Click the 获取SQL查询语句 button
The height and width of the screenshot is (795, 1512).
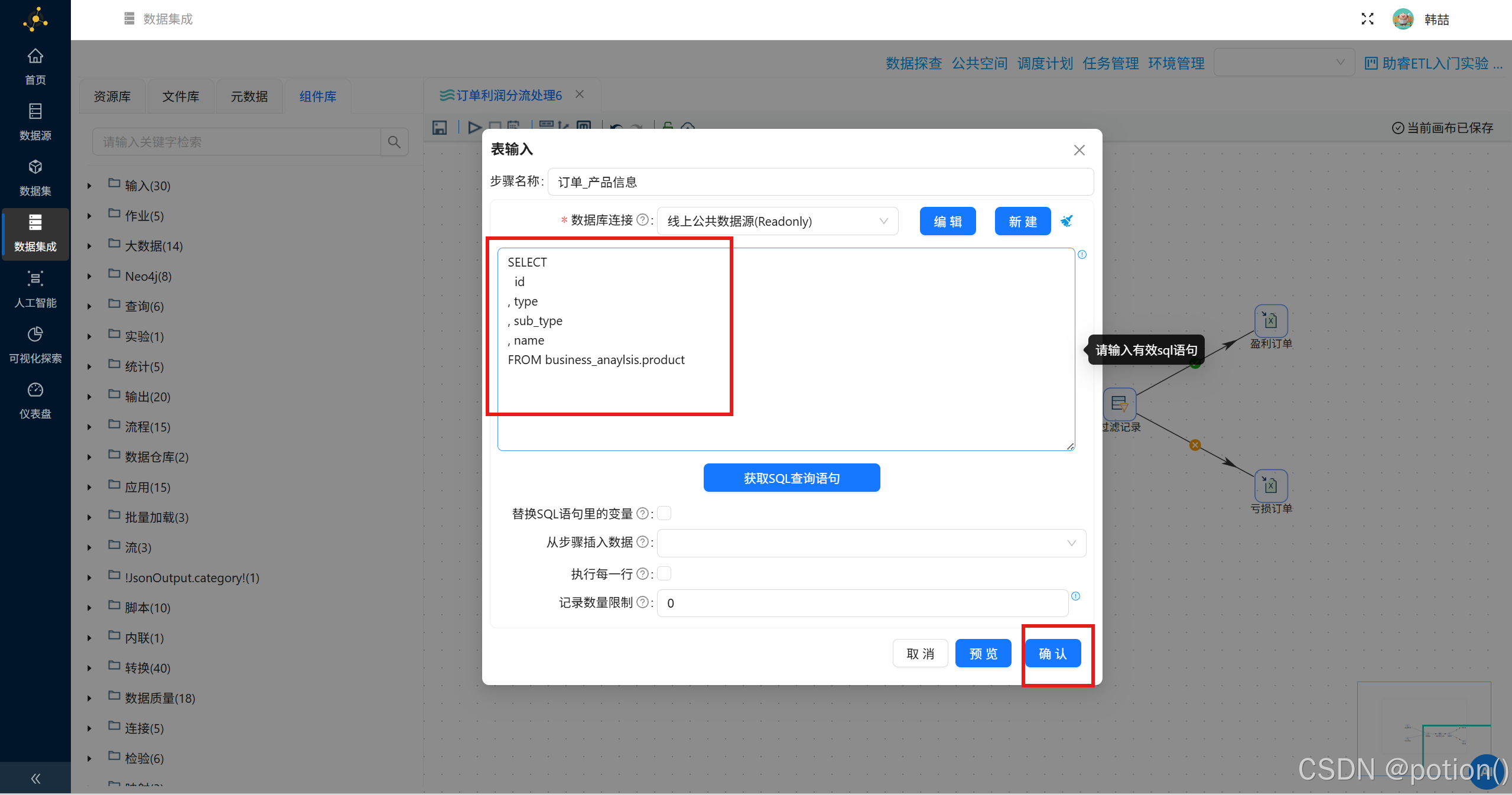[791, 478]
